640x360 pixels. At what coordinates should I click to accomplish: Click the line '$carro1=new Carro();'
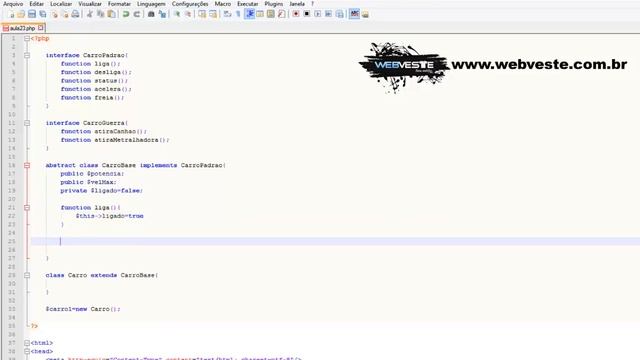point(83,309)
